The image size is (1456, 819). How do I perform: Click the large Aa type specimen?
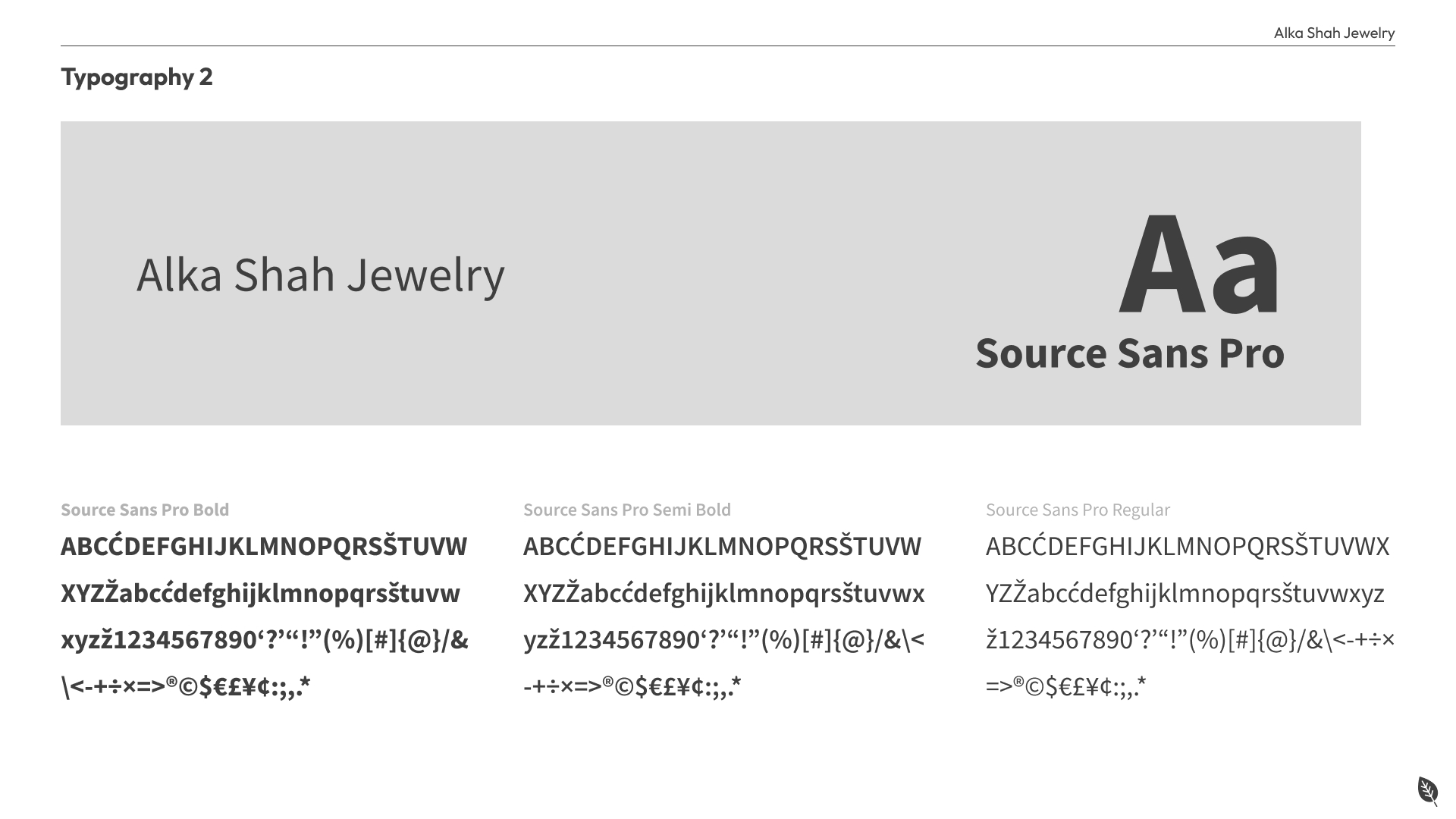(x=1200, y=264)
